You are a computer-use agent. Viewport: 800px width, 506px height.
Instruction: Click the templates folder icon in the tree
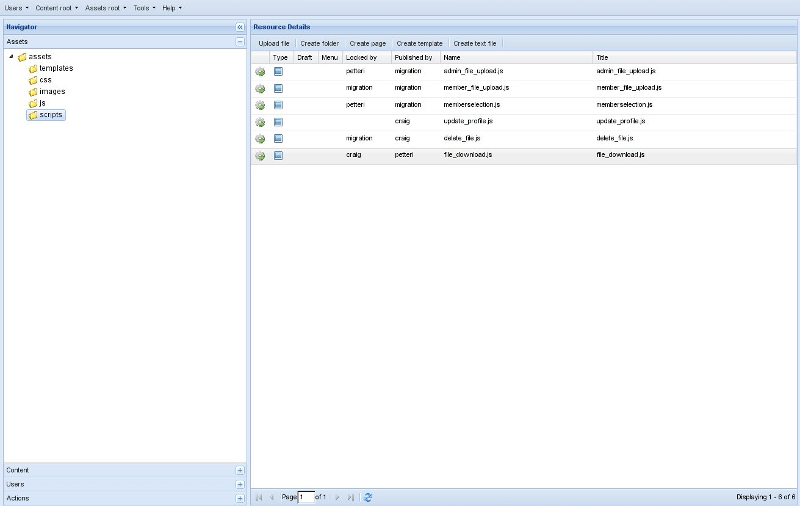(x=33, y=68)
